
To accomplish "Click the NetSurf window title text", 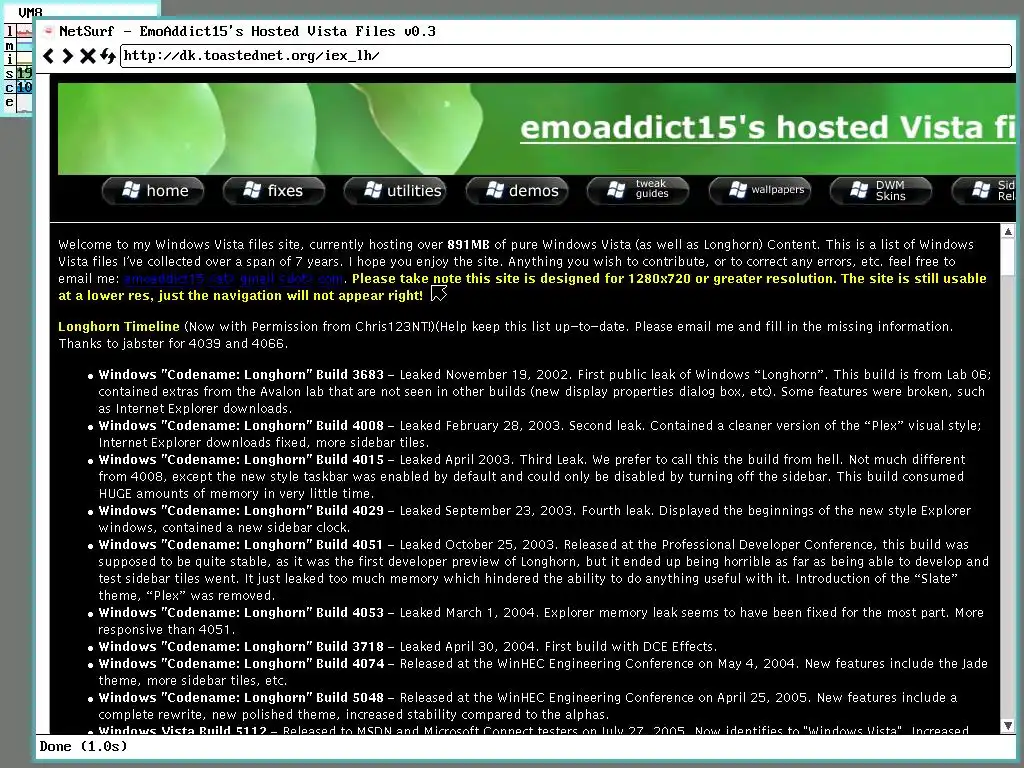I will click(248, 31).
